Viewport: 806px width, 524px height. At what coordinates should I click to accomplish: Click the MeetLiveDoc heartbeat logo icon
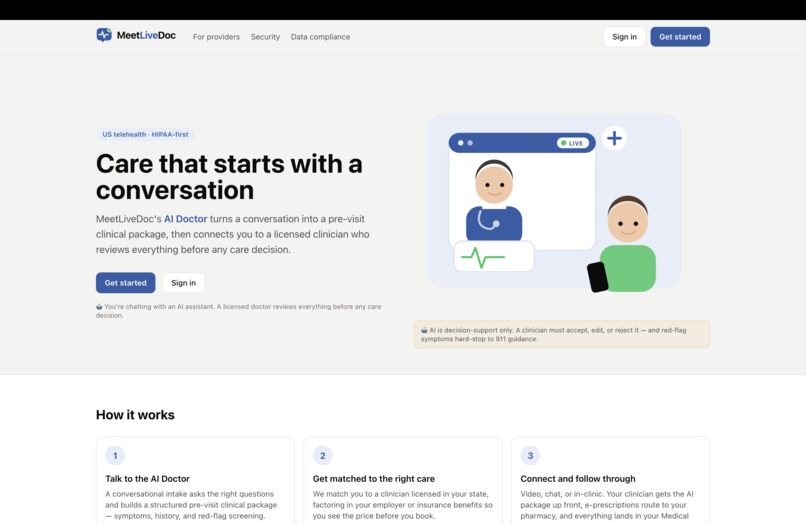click(104, 35)
